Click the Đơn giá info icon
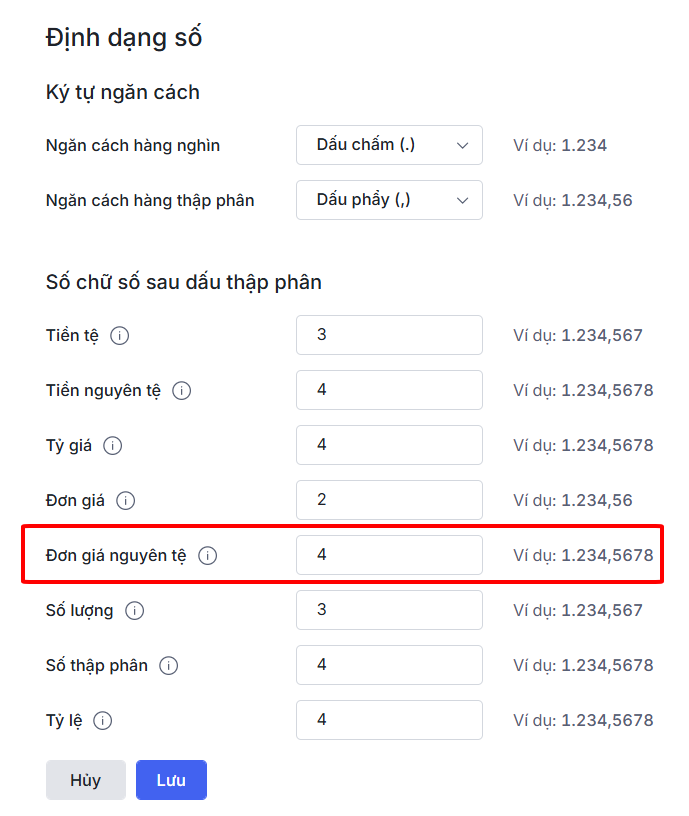Viewport: 689px width, 816px height. tap(125, 501)
